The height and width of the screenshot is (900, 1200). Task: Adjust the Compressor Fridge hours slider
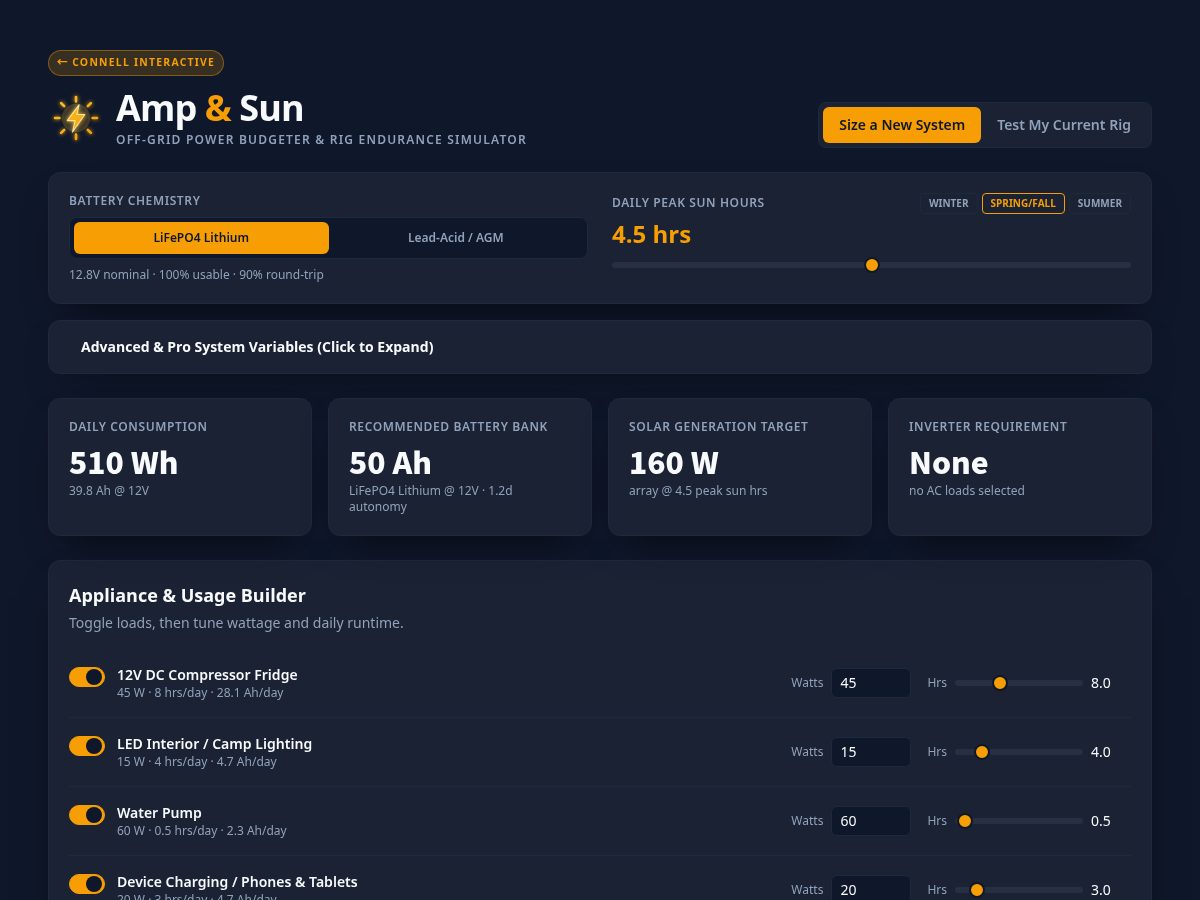coord(1019,683)
